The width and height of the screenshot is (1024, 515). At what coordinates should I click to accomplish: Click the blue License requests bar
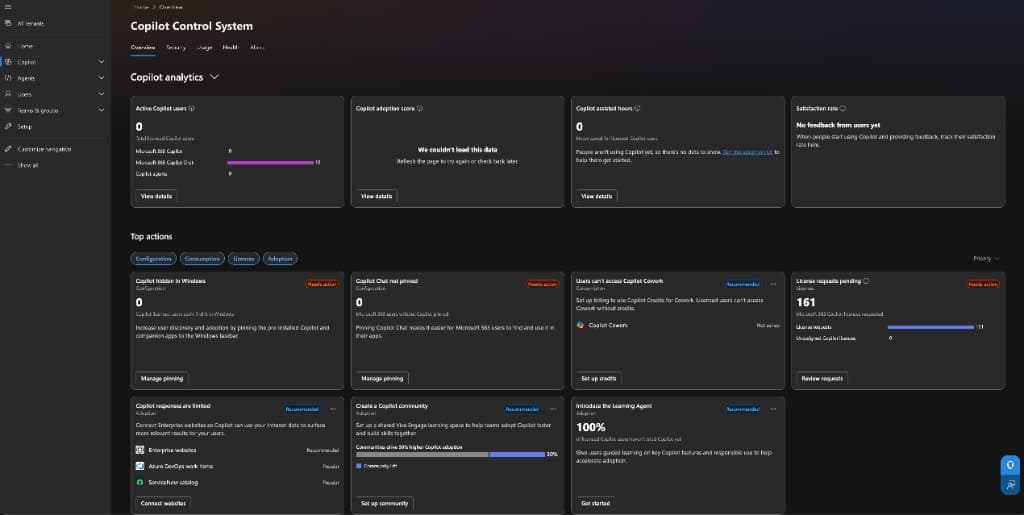(931, 327)
